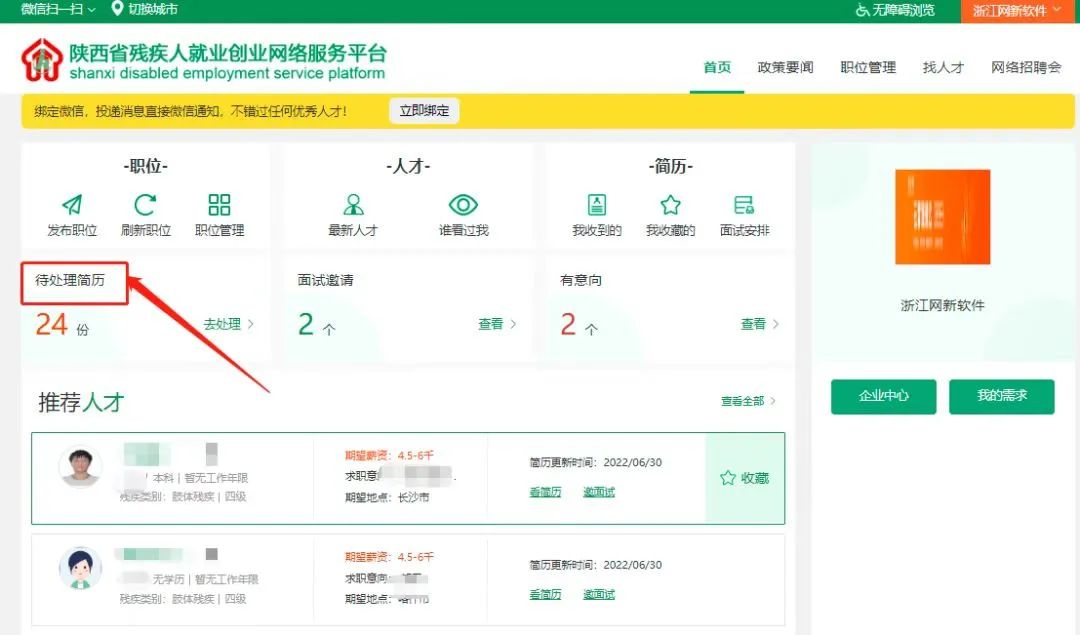Switch to the 政策要闻 tab
Screen dimensions: 1080x635
coord(785,66)
